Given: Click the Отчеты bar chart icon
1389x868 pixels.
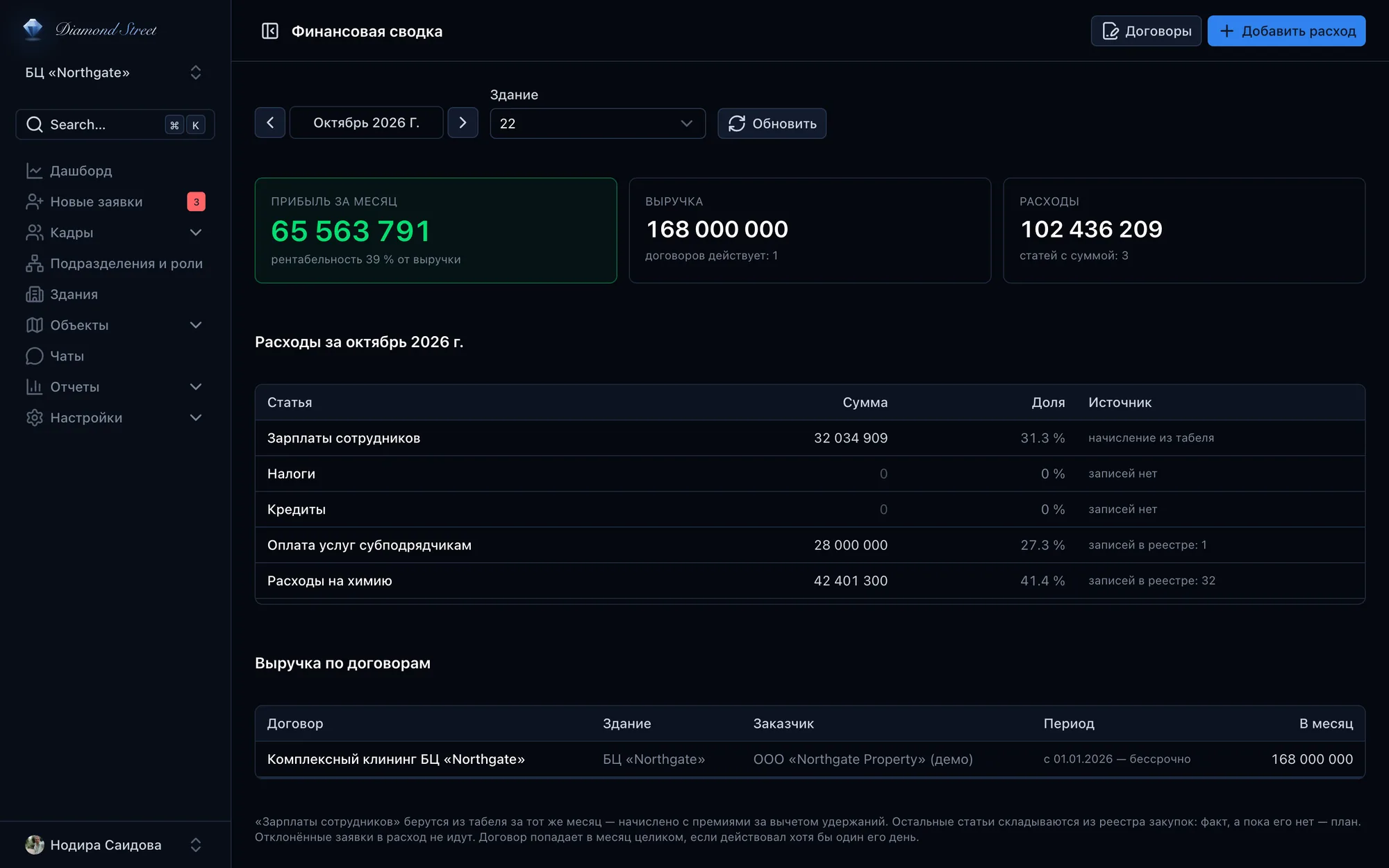Looking at the screenshot, I should [x=34, y=387].
